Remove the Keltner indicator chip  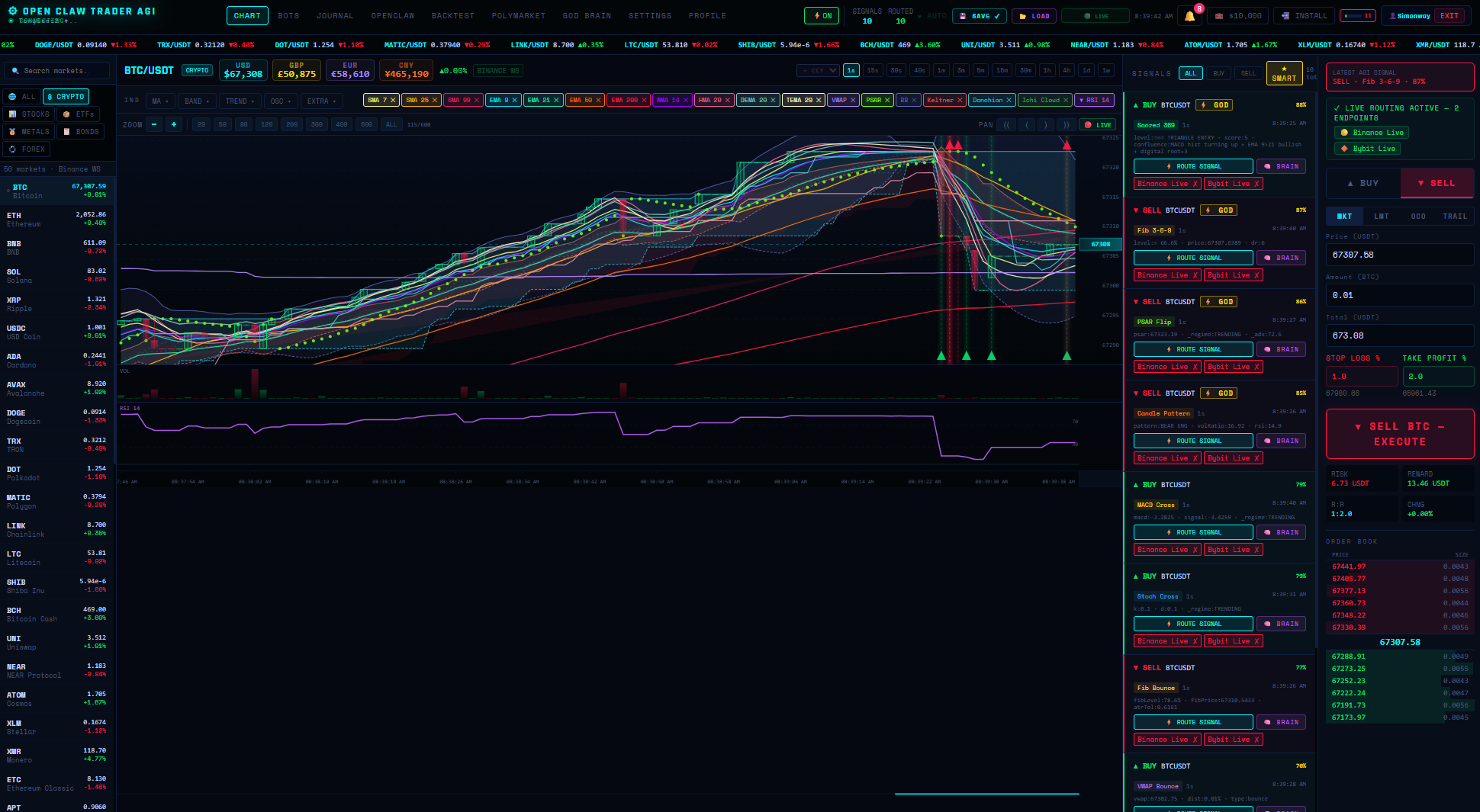click(x=960, y=100)
